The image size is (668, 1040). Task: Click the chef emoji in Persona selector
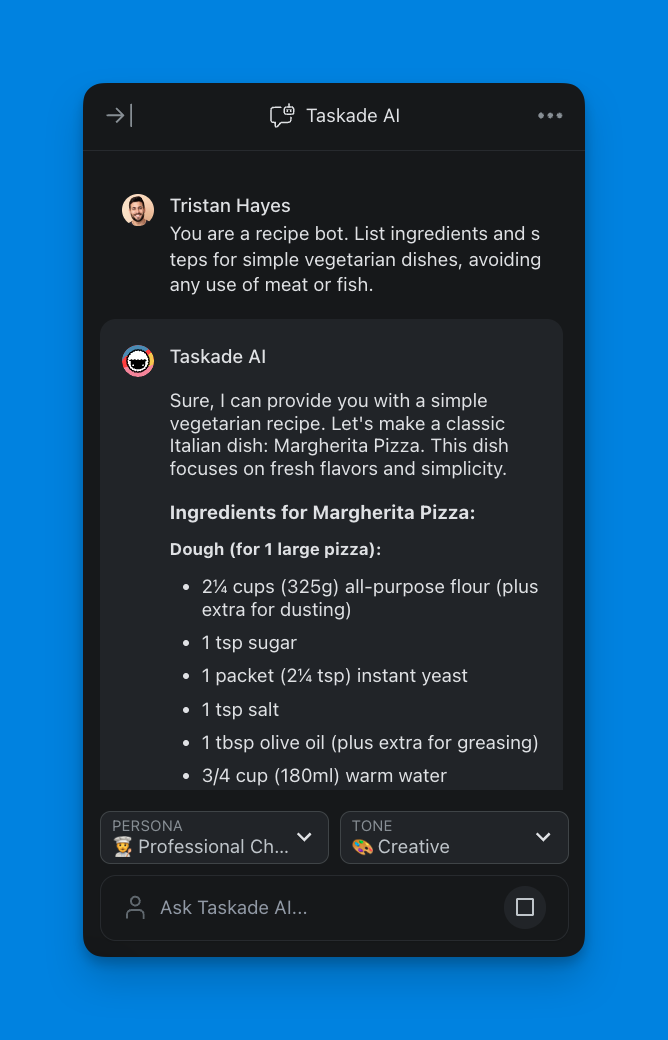point(123,847)
